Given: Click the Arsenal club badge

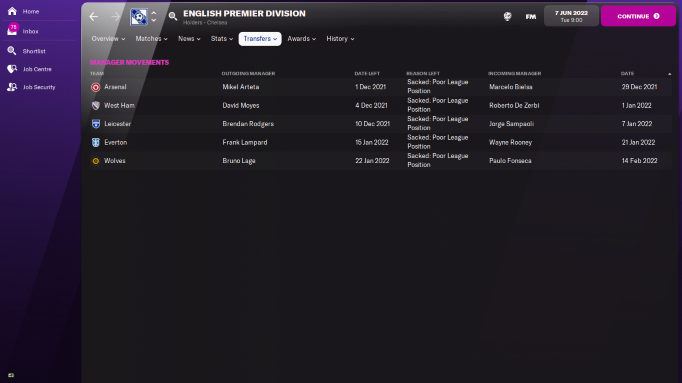Looking at the screenshot, I should tap(96, 87).
